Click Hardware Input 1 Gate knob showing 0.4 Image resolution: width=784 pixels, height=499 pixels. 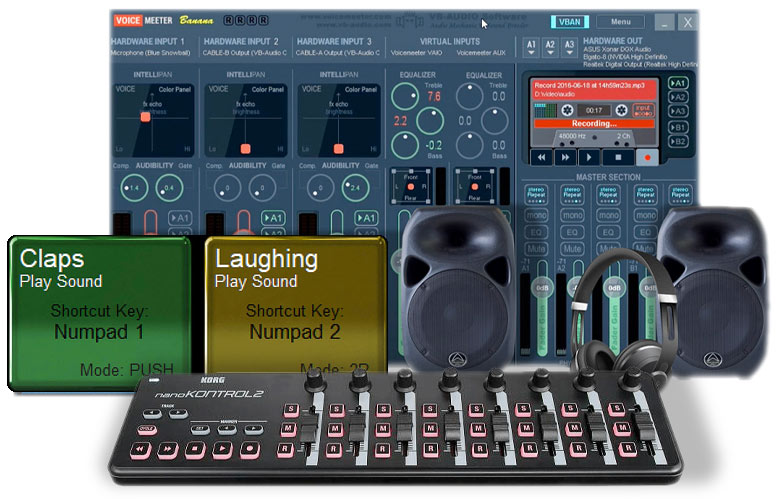[x=169, y=188]
